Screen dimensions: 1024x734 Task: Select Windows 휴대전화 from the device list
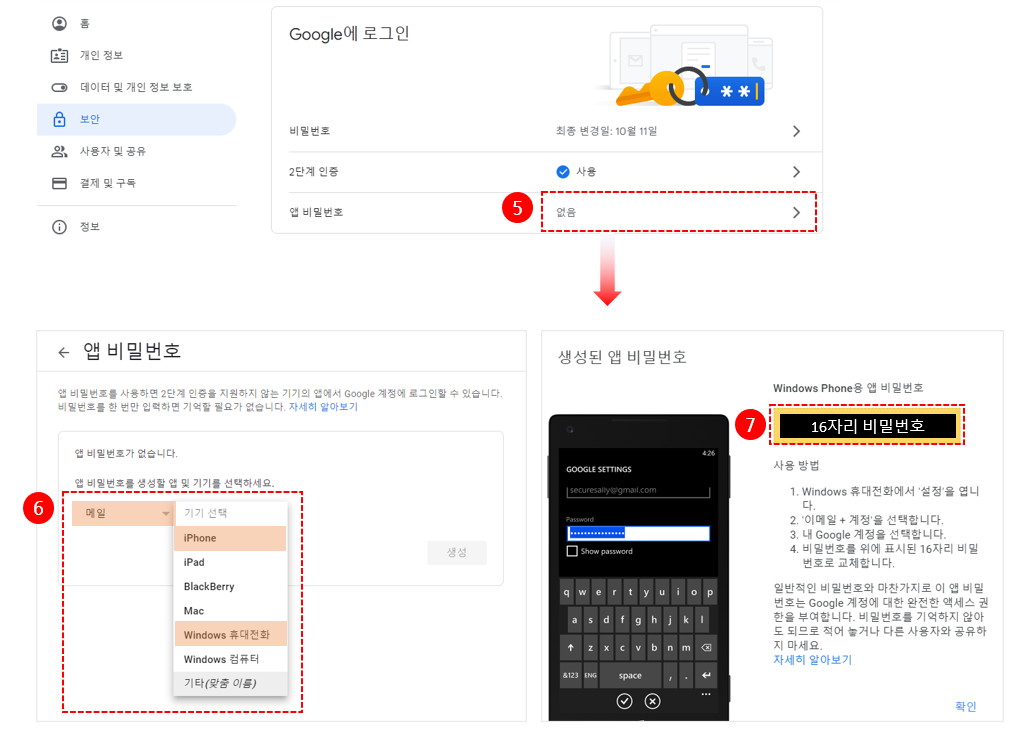(231, 635)
